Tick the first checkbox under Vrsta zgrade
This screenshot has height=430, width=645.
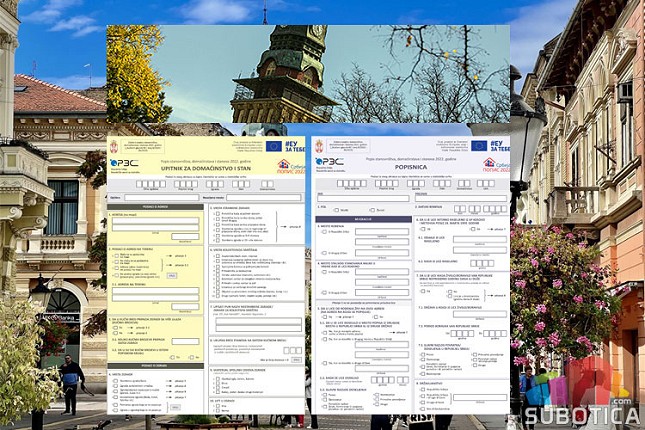(x=216, y=213)
